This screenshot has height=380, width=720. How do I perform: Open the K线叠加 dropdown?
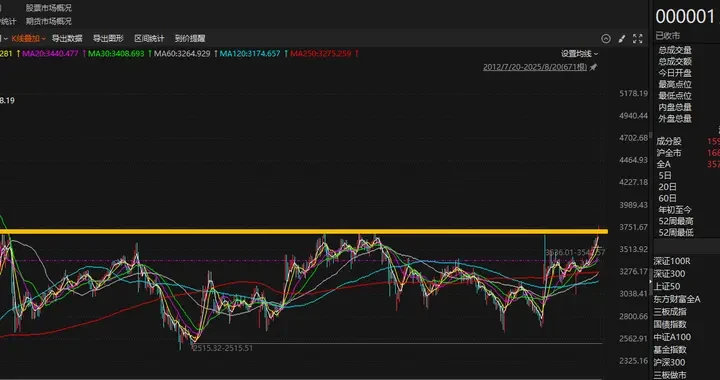point(28,39)
